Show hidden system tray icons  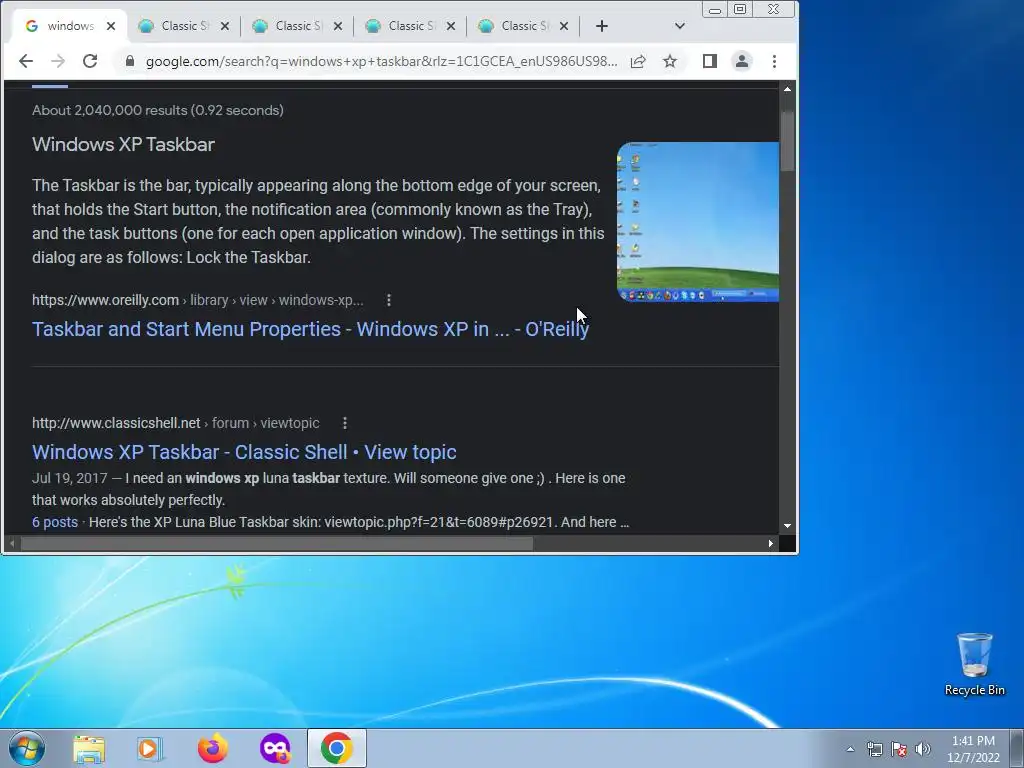point(850,749)
